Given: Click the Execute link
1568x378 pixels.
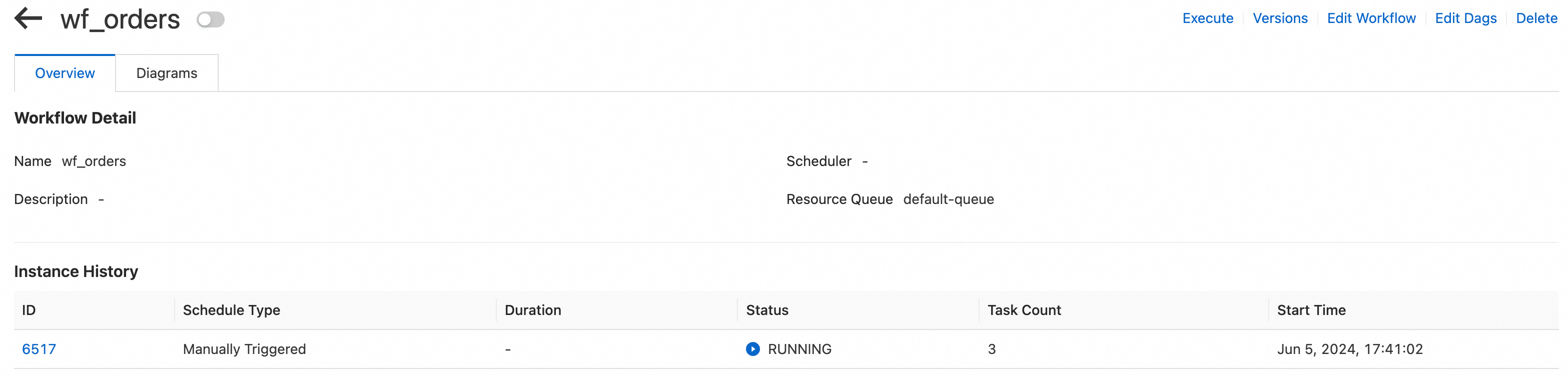Looking at the screenshot, I should [1207, 18].
